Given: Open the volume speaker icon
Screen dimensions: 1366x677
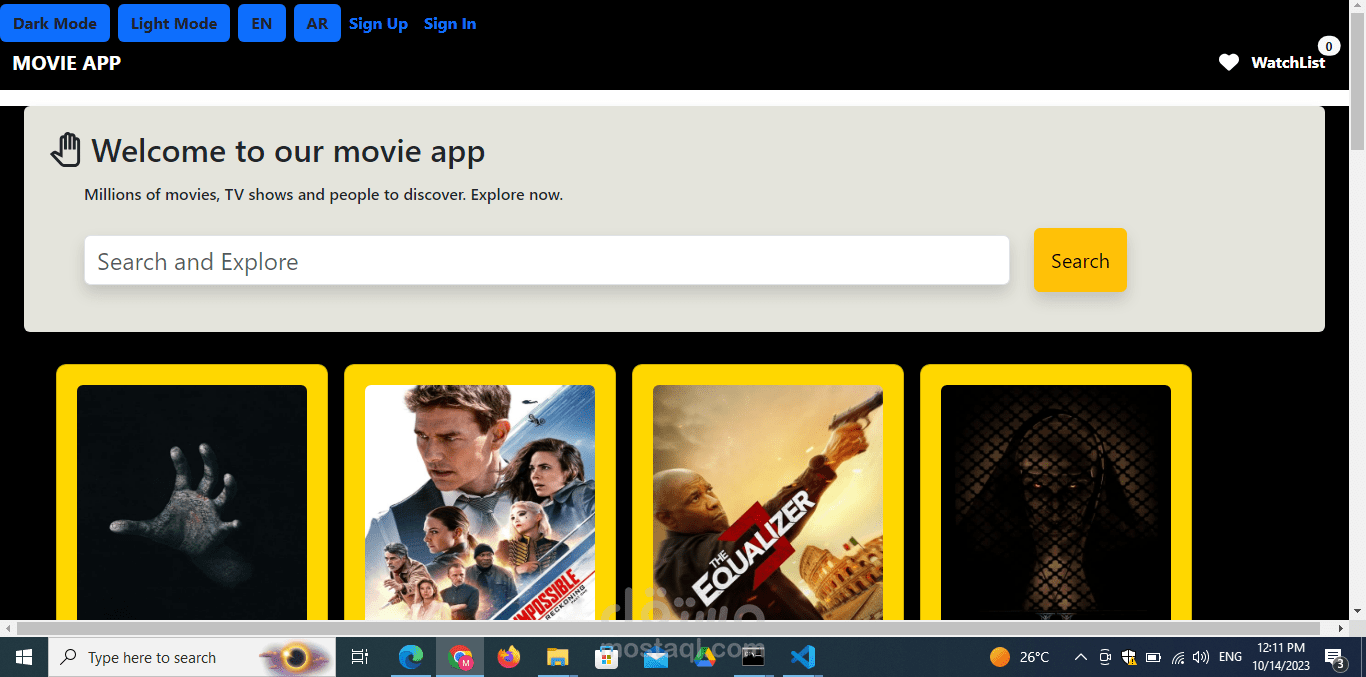Looking at the screenshot, I should 1201,657.
